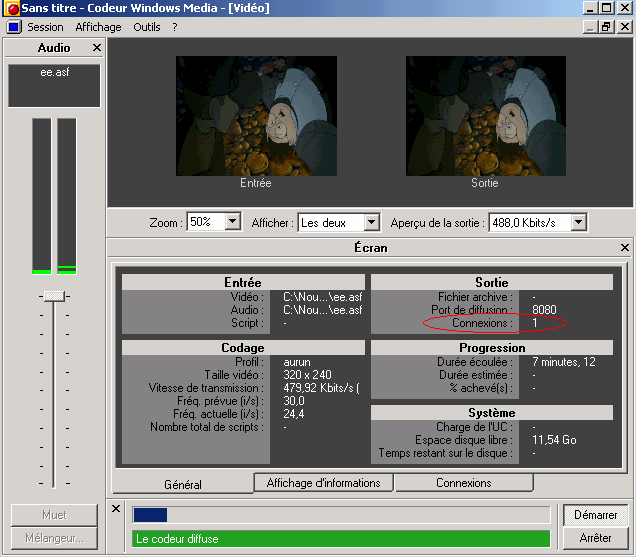The width and height of the screenshot is (636, 557).
Task: Switch to the Affichage d'informations tab
Action: pos(323,483)
